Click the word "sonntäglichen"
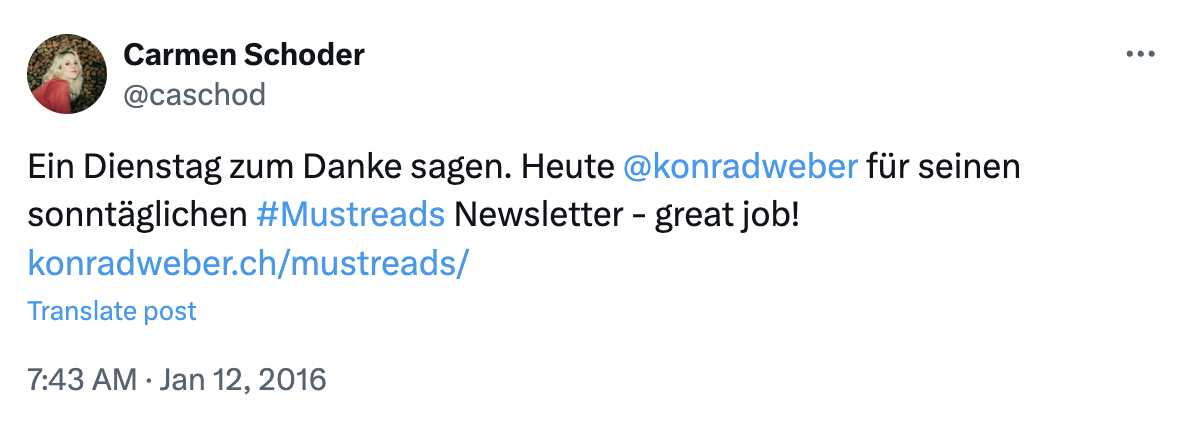 136,215
